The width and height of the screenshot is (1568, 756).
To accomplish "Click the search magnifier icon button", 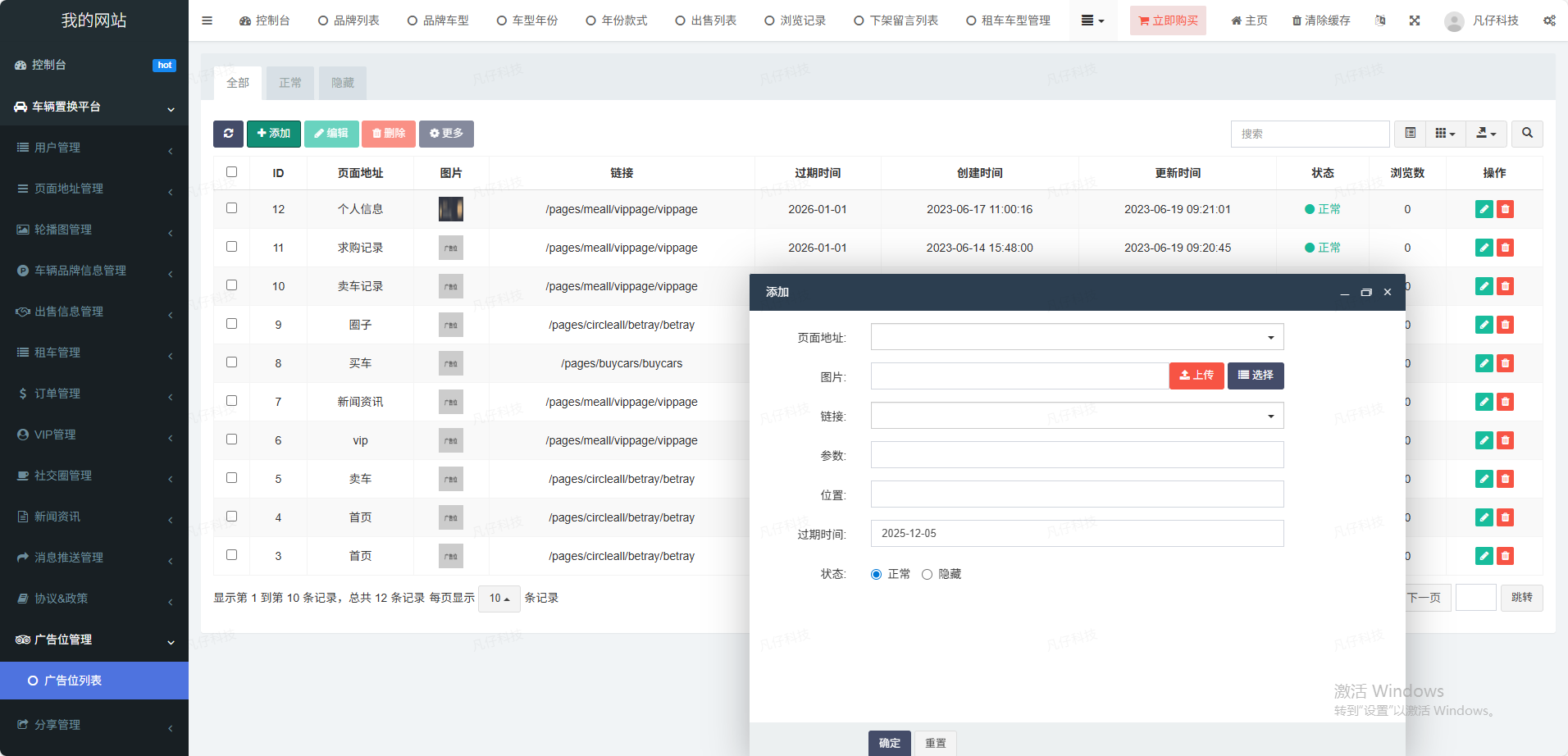I will click(1527, 134).
